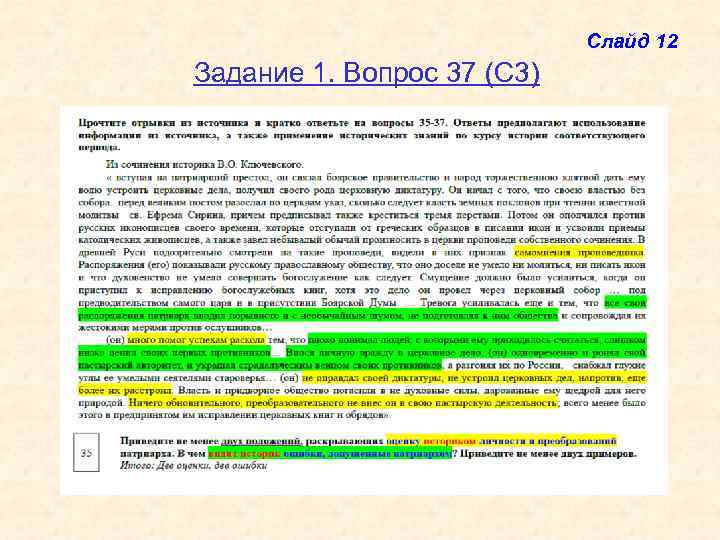Click the text 'Из сочинения историка В.О. Ключевского.'
Screen dimensions: 720x540
click(205, 164)
